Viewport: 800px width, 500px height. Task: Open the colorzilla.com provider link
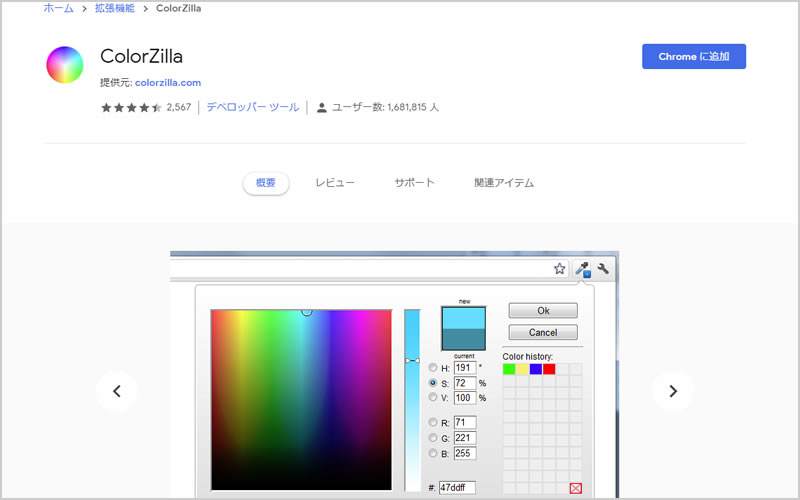[168, 83]
